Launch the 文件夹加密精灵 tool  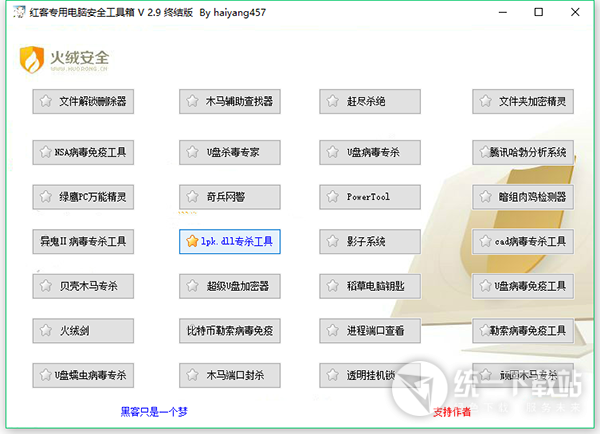[x=523, y=101]
